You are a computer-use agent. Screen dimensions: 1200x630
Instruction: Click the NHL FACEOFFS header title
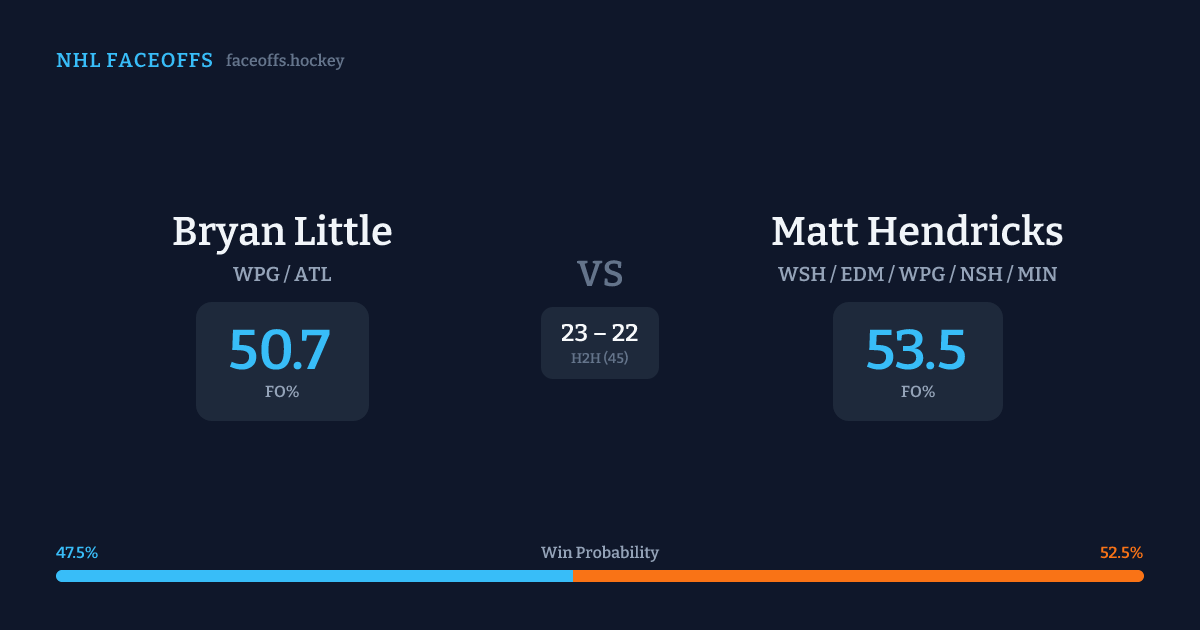[x=134, y=61]
